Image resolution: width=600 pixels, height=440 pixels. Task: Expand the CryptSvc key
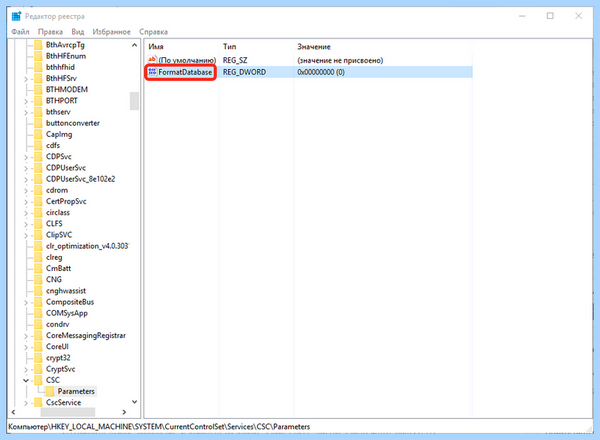(26, 370)
